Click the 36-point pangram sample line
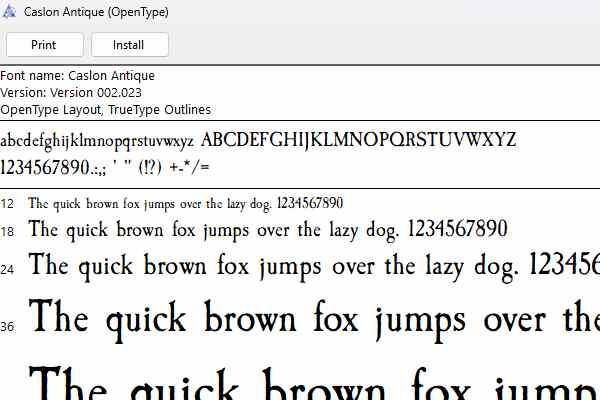 [314, 321]
